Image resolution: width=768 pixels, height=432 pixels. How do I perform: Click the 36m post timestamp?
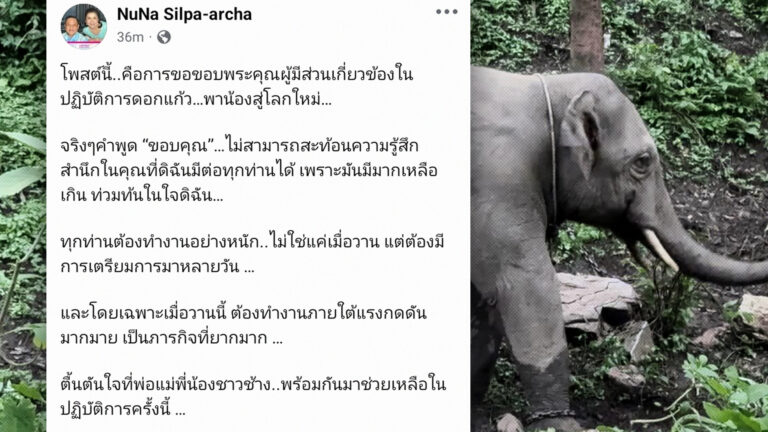pyautogui.click(x=130, y=37)
